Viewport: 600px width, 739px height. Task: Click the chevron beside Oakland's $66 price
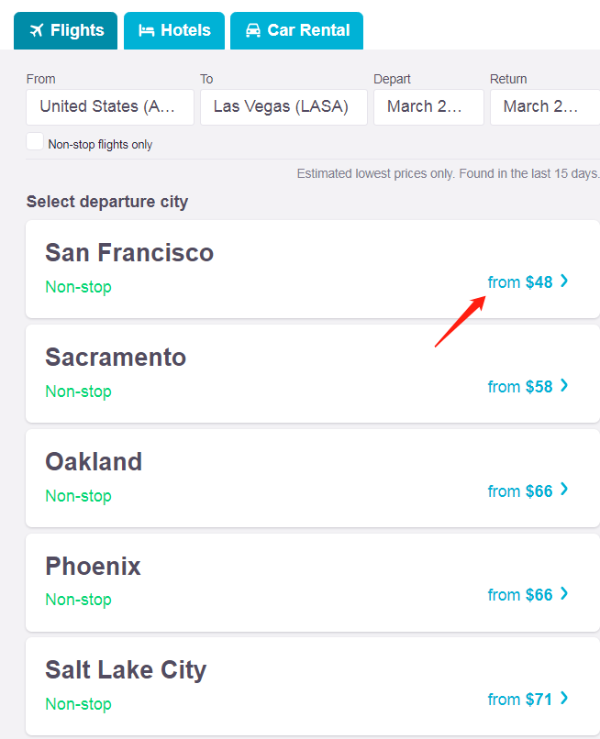(564, 490)
